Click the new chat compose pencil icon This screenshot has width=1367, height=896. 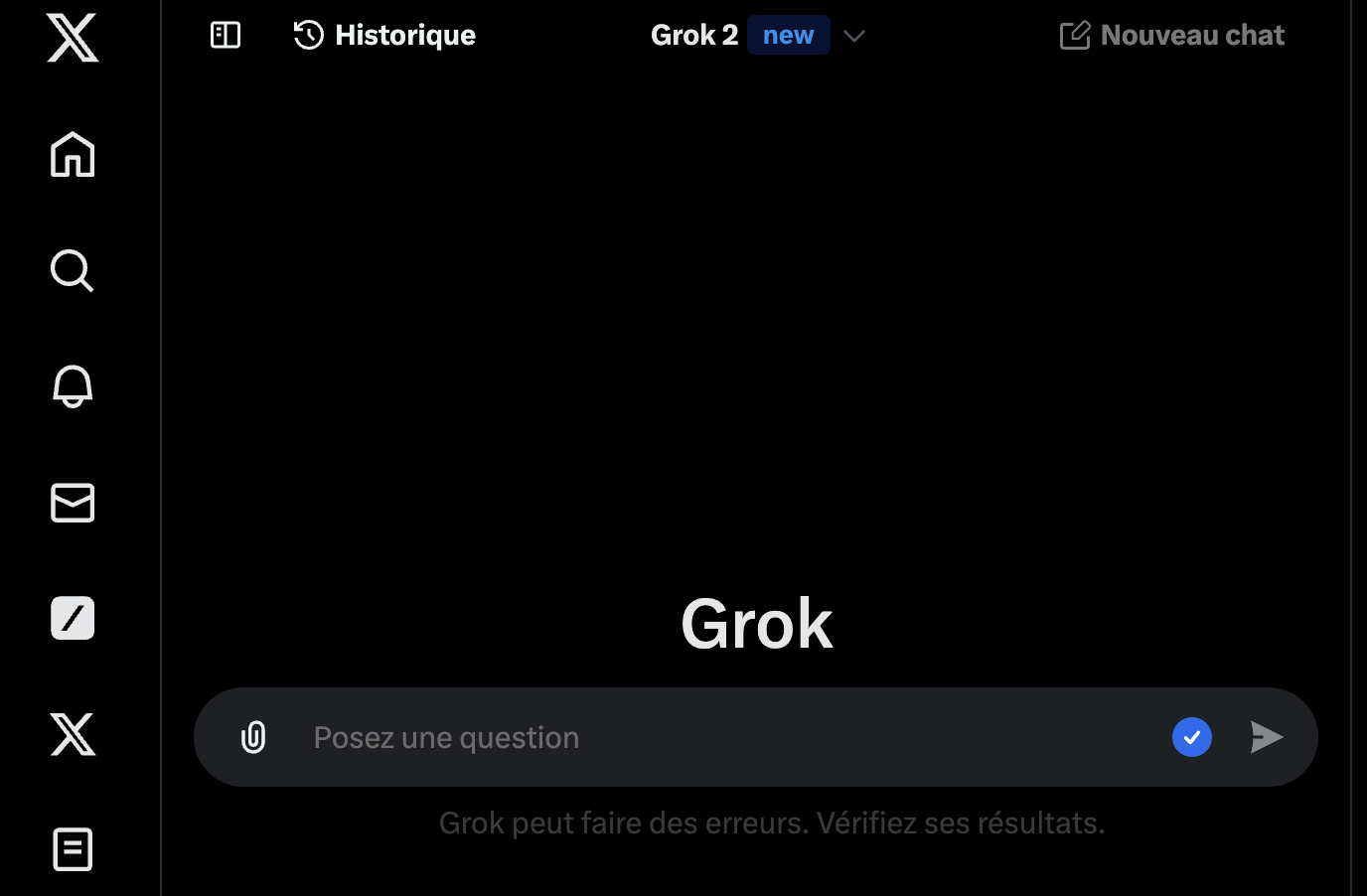[x=1075, y=35]
